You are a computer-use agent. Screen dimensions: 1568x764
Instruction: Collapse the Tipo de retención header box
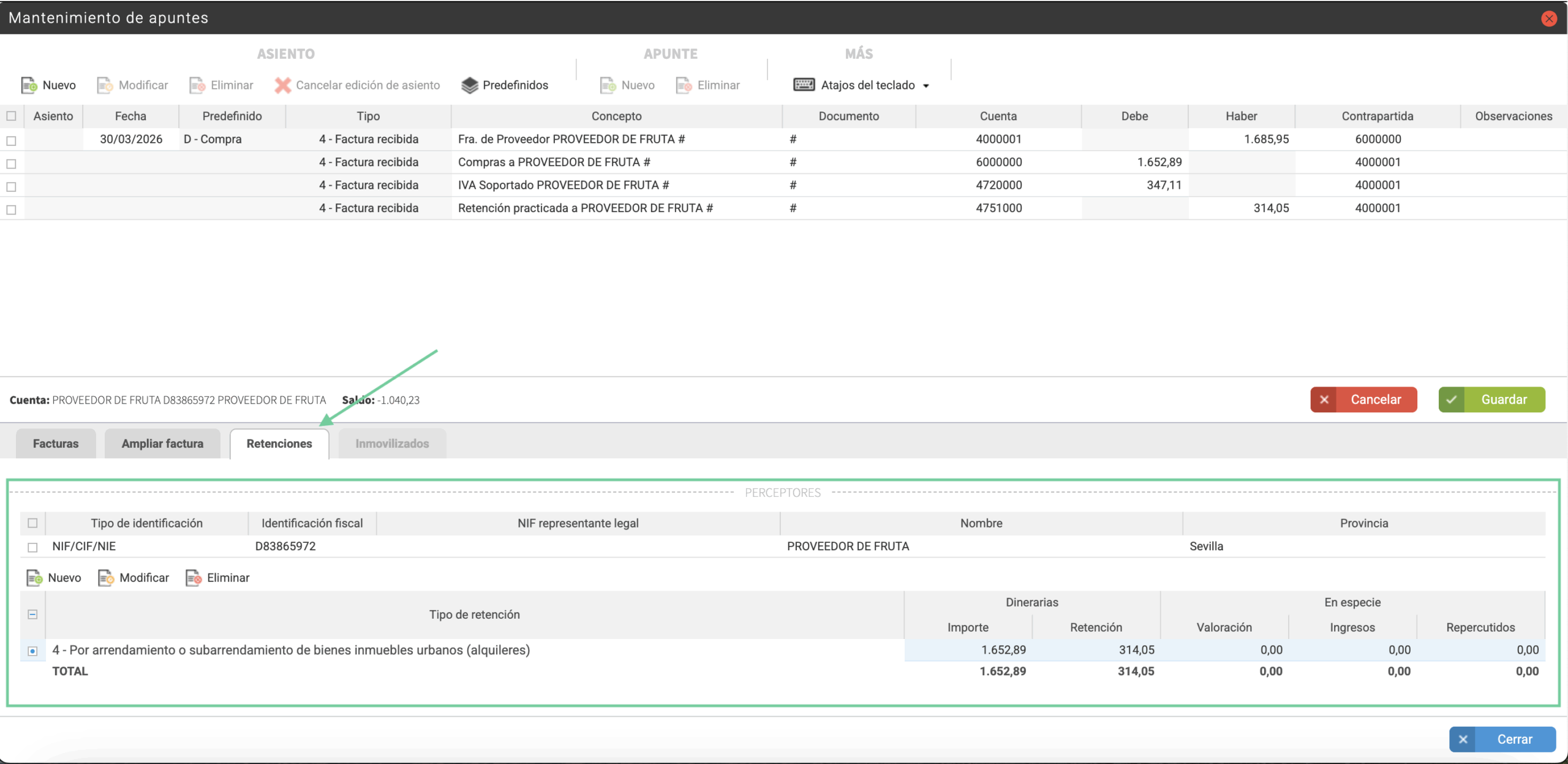point(32,615)
